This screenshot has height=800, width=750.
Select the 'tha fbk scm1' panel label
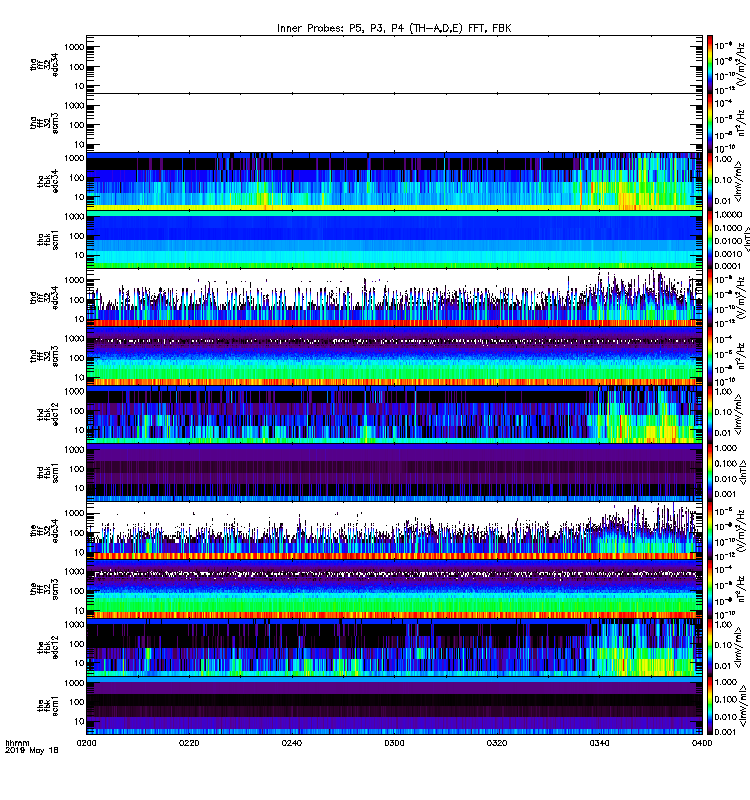(48, 240)
